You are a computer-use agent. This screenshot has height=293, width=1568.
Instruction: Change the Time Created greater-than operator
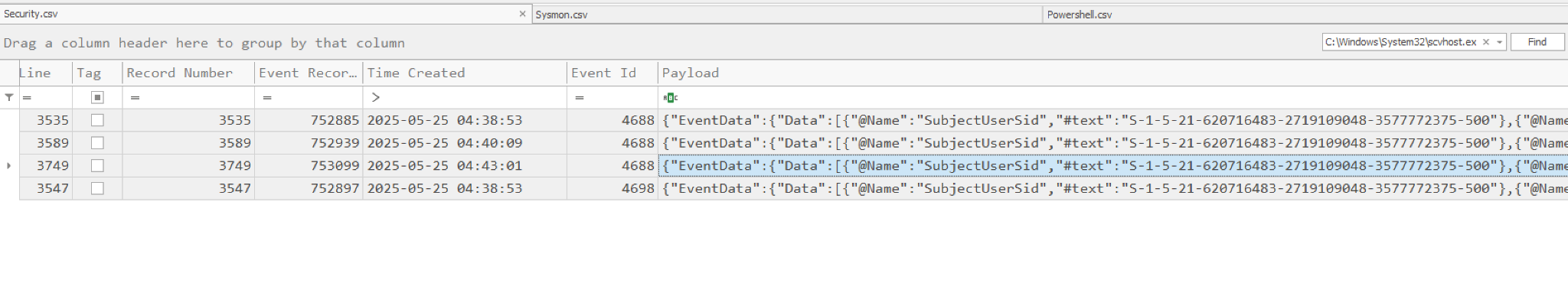[x=375, y=97]
